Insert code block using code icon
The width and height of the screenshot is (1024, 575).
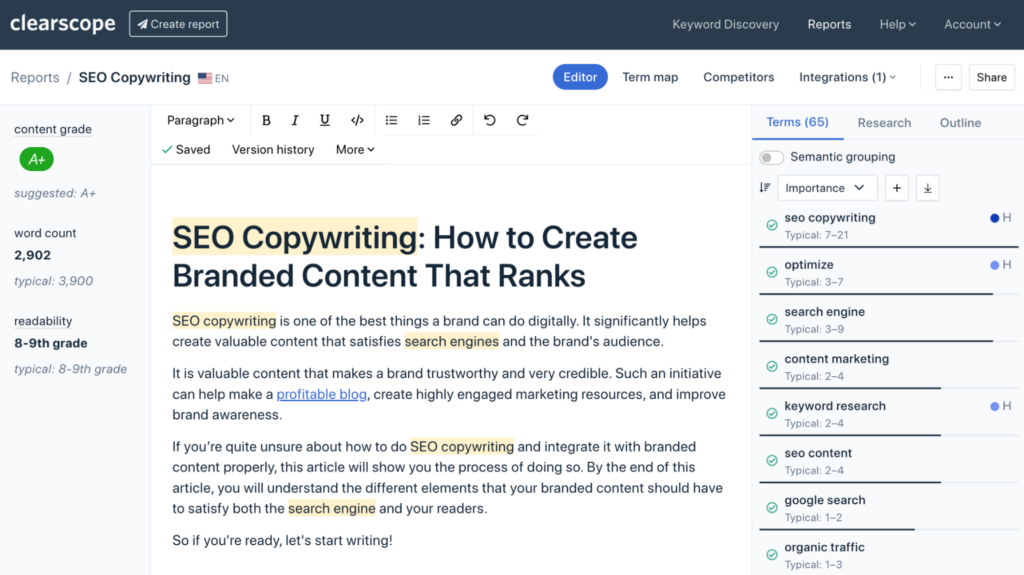[x=357, y=120]
